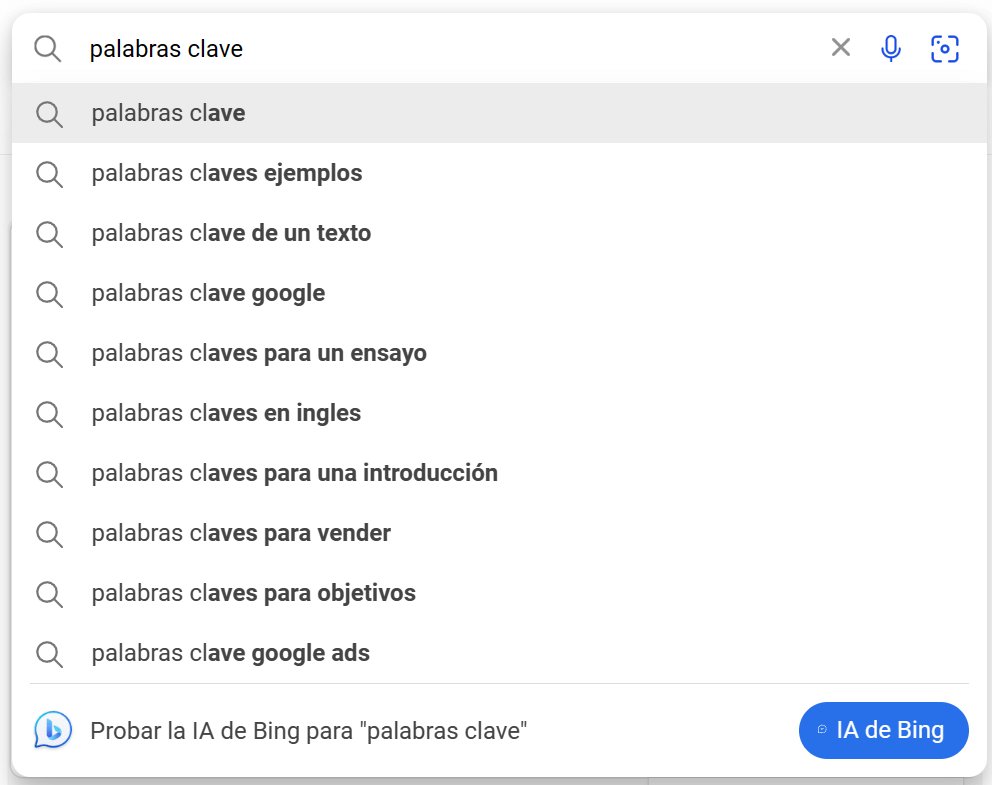Viewport: 992px width, 785px height.
Task: Select 'palabras claves para objetivos'
Action: (x=252, y=594)
